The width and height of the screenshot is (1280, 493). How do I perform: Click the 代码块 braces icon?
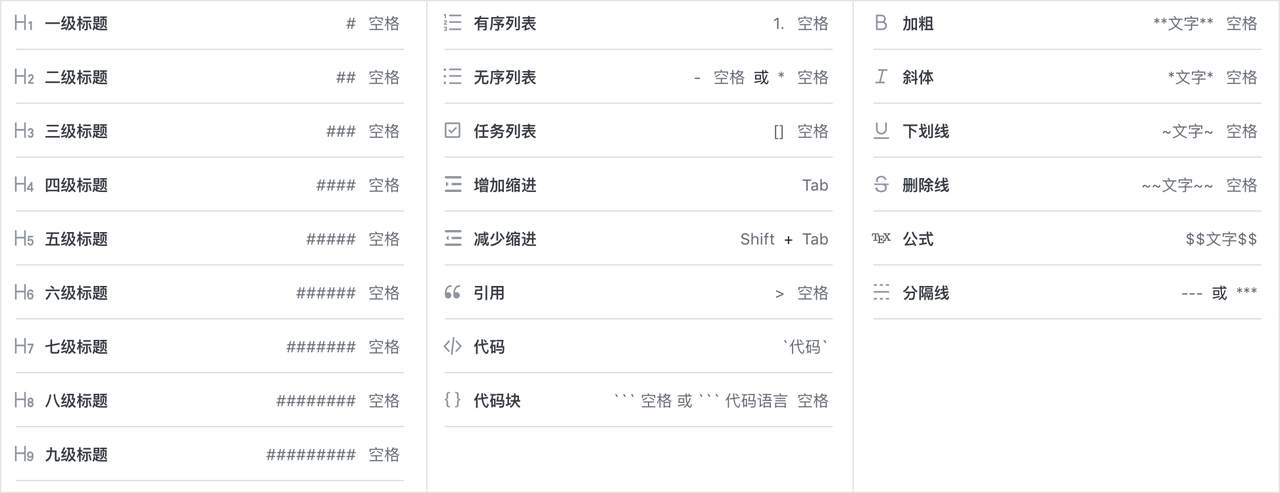452,401
